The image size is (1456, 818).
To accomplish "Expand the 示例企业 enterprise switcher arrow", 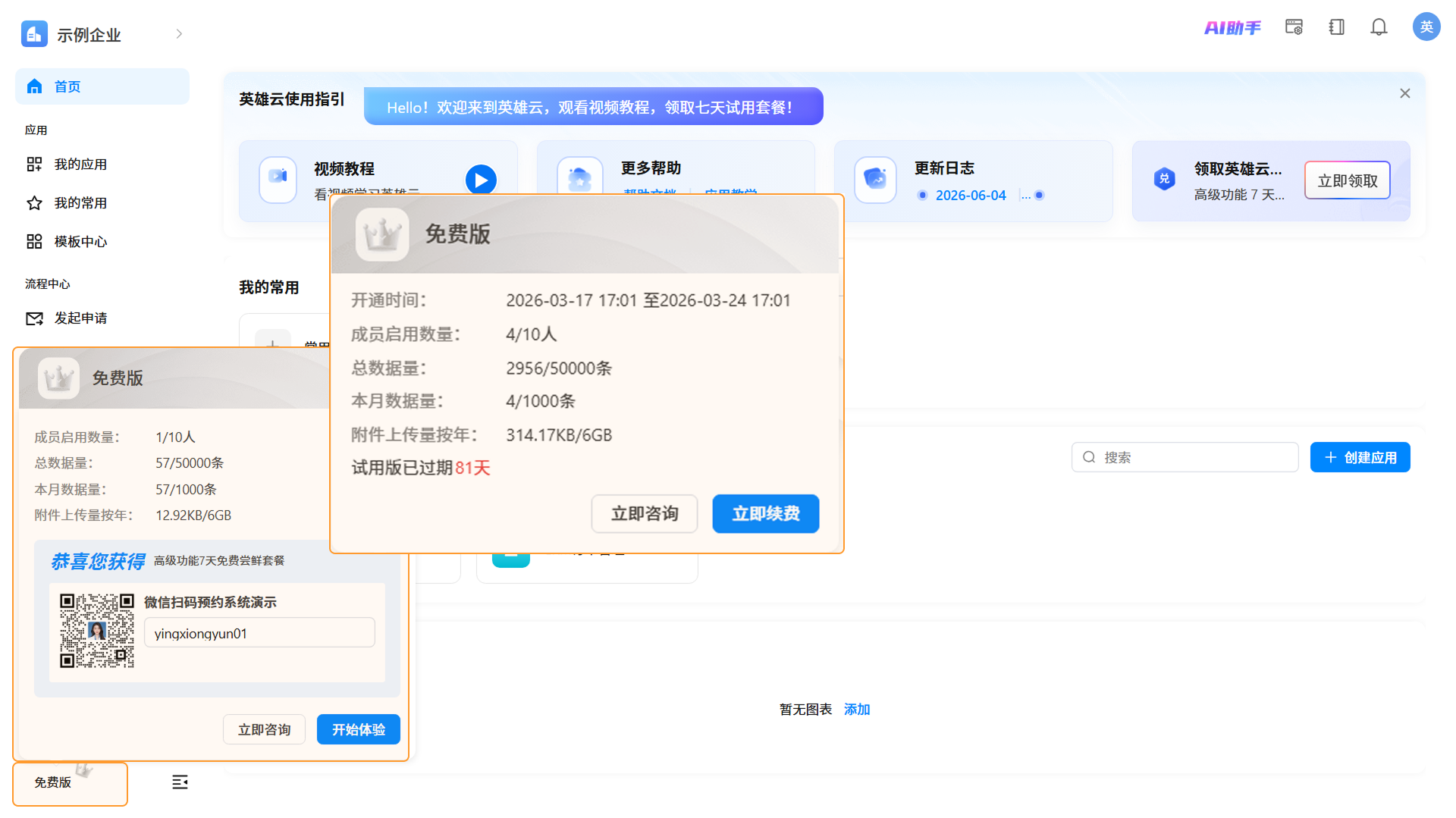I will point(179,34).
